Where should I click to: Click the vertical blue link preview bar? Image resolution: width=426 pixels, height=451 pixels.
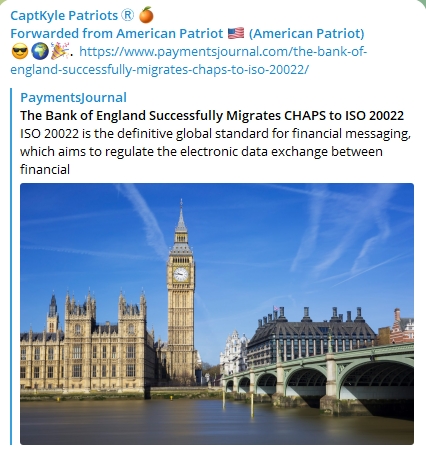pos(11,266)
